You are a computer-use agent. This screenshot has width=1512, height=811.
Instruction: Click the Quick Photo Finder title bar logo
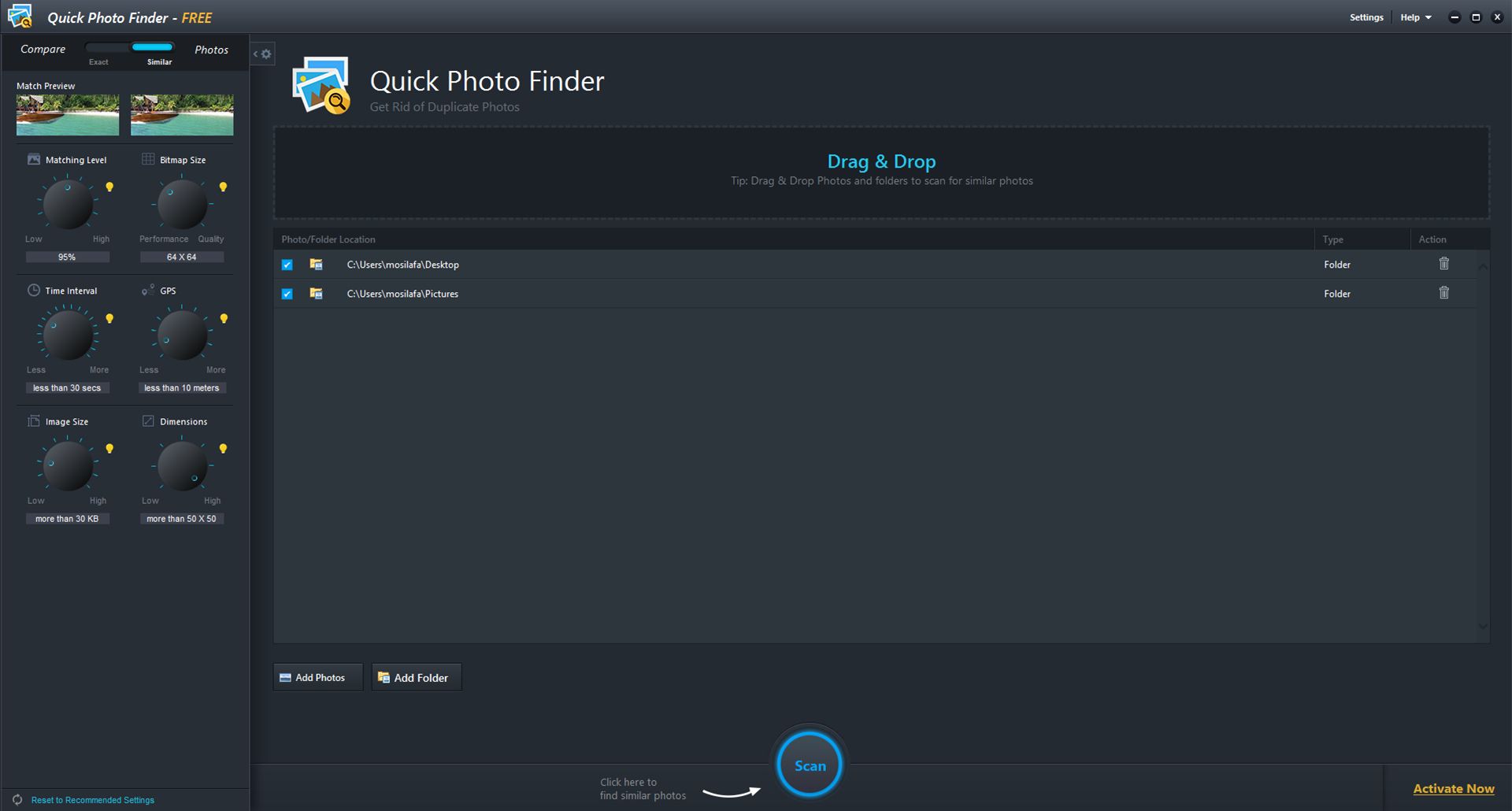[20, 17]
